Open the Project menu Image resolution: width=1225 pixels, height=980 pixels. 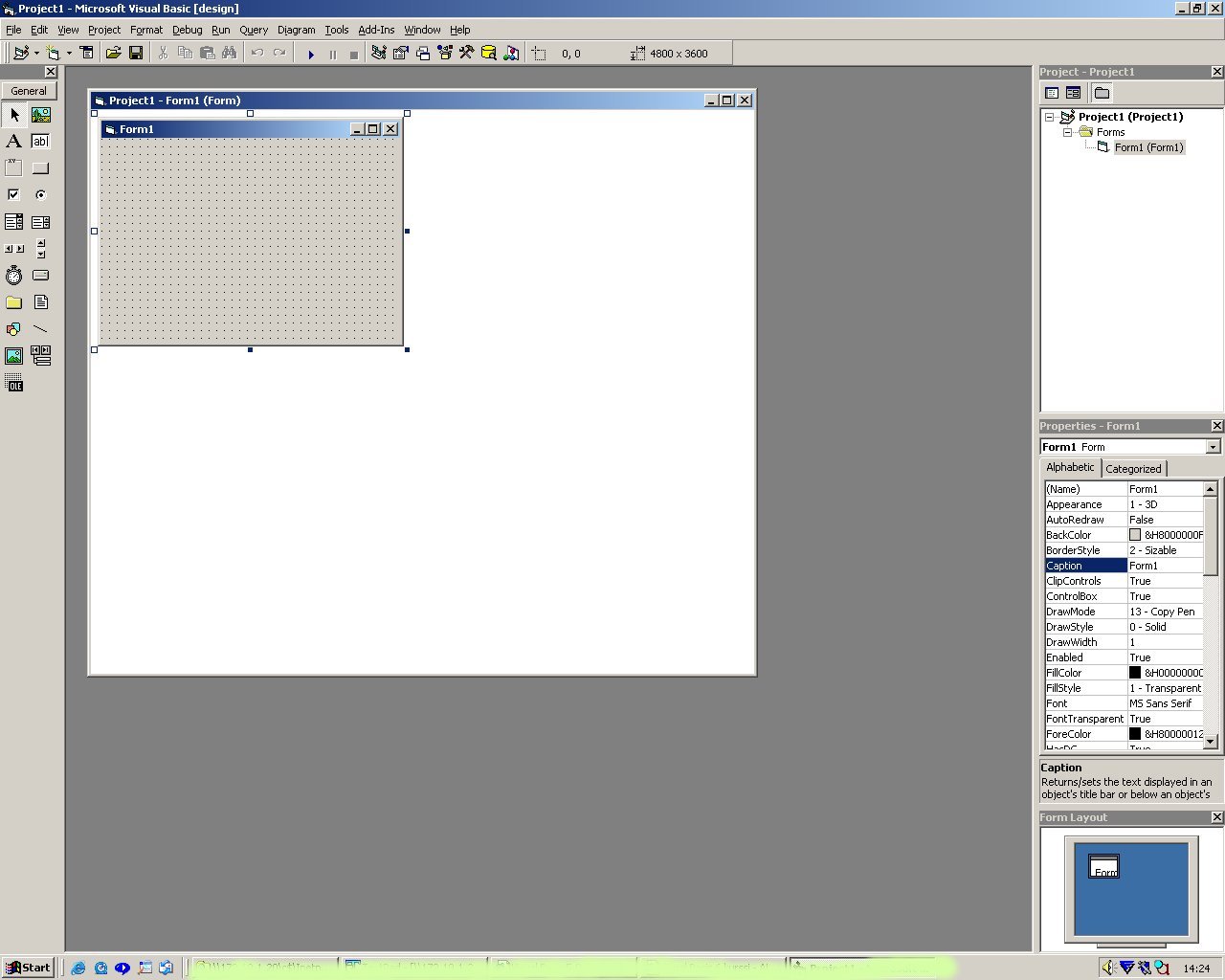(104, 30)
